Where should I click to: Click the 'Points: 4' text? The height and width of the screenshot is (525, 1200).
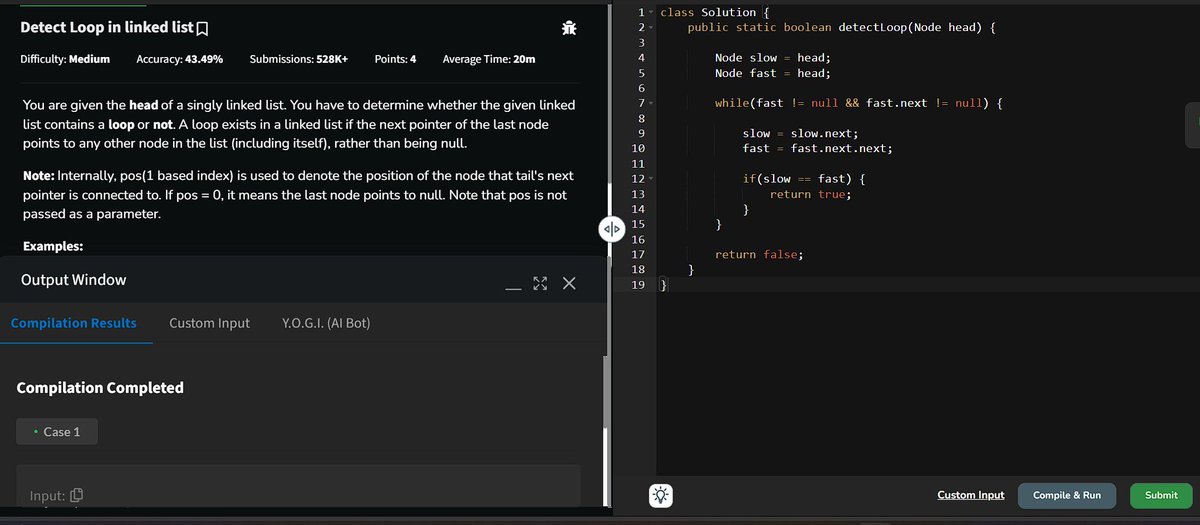click(395, 59)
